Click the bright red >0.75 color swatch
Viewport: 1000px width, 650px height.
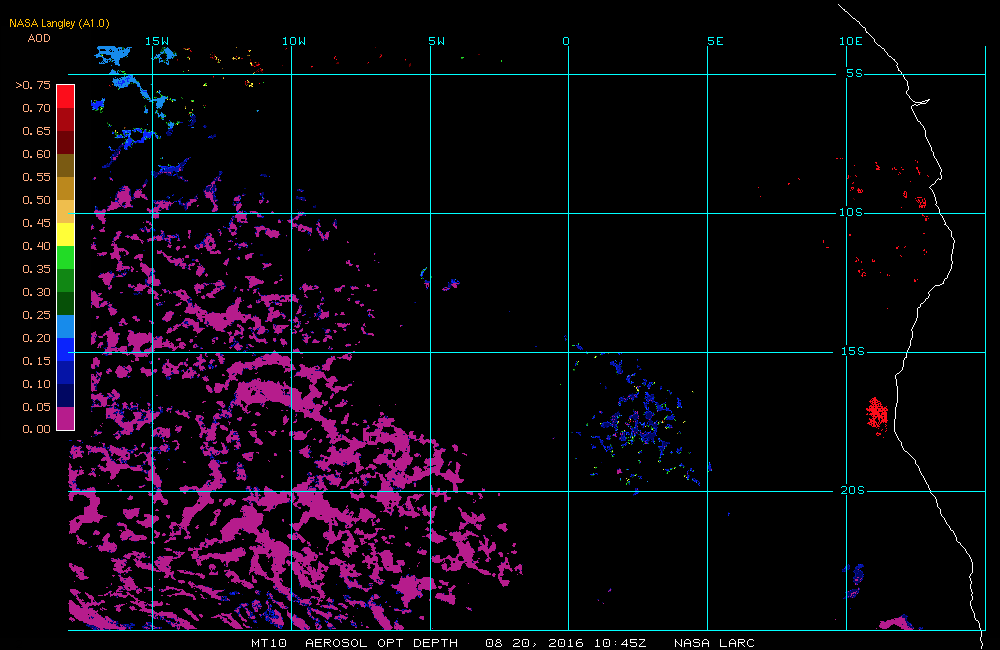(x=66, y=96)
